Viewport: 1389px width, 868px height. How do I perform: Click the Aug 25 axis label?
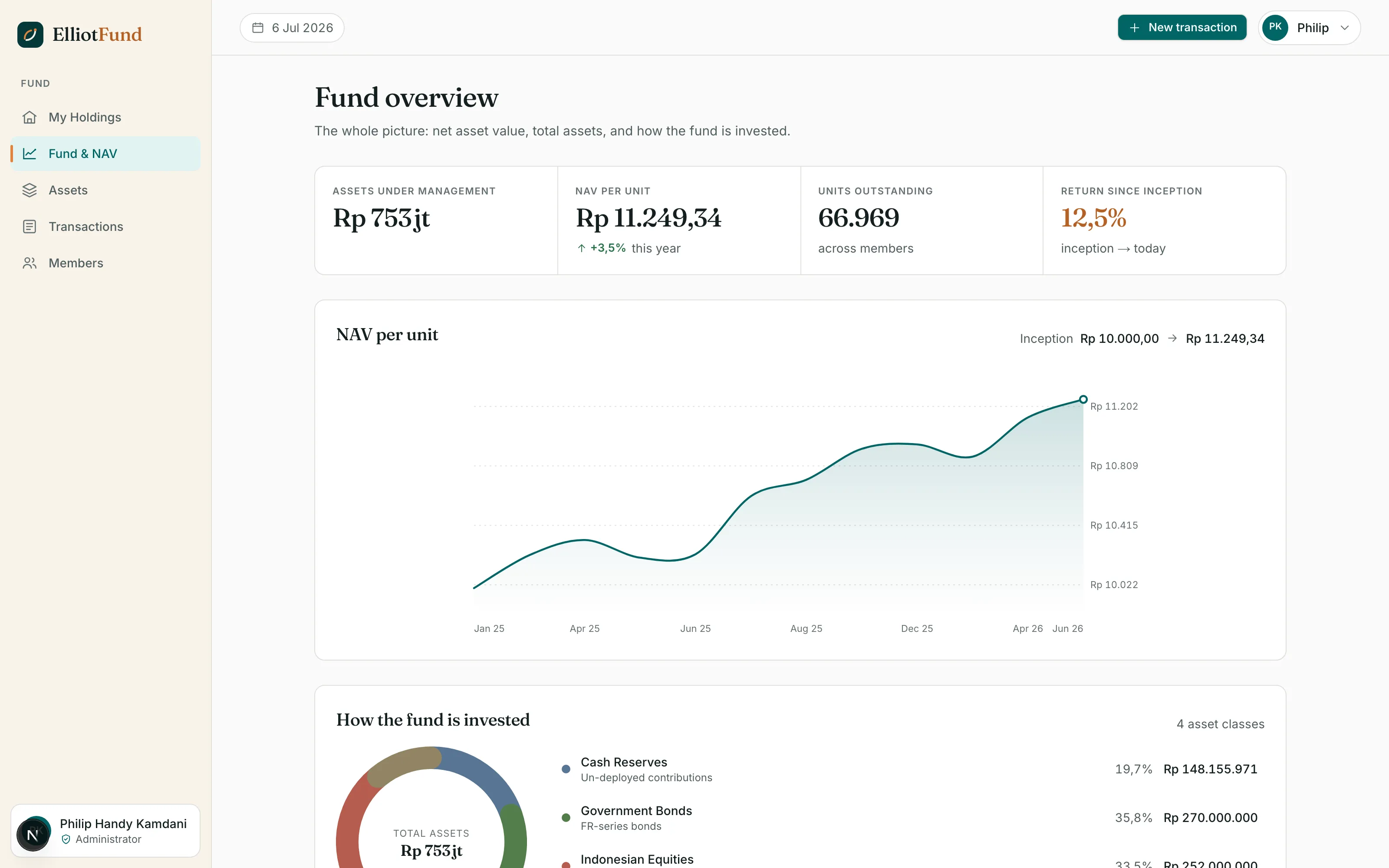pyautogui.click(x=806, y=628)
